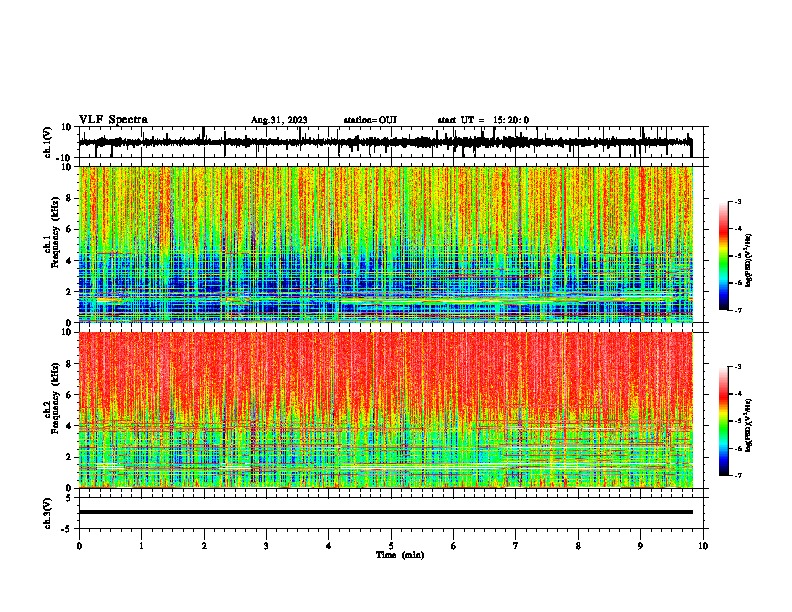Click the ch.2 spectrogram panel
Screen dimensions: 792x612
pyautogui.click(x=386, y=410)
